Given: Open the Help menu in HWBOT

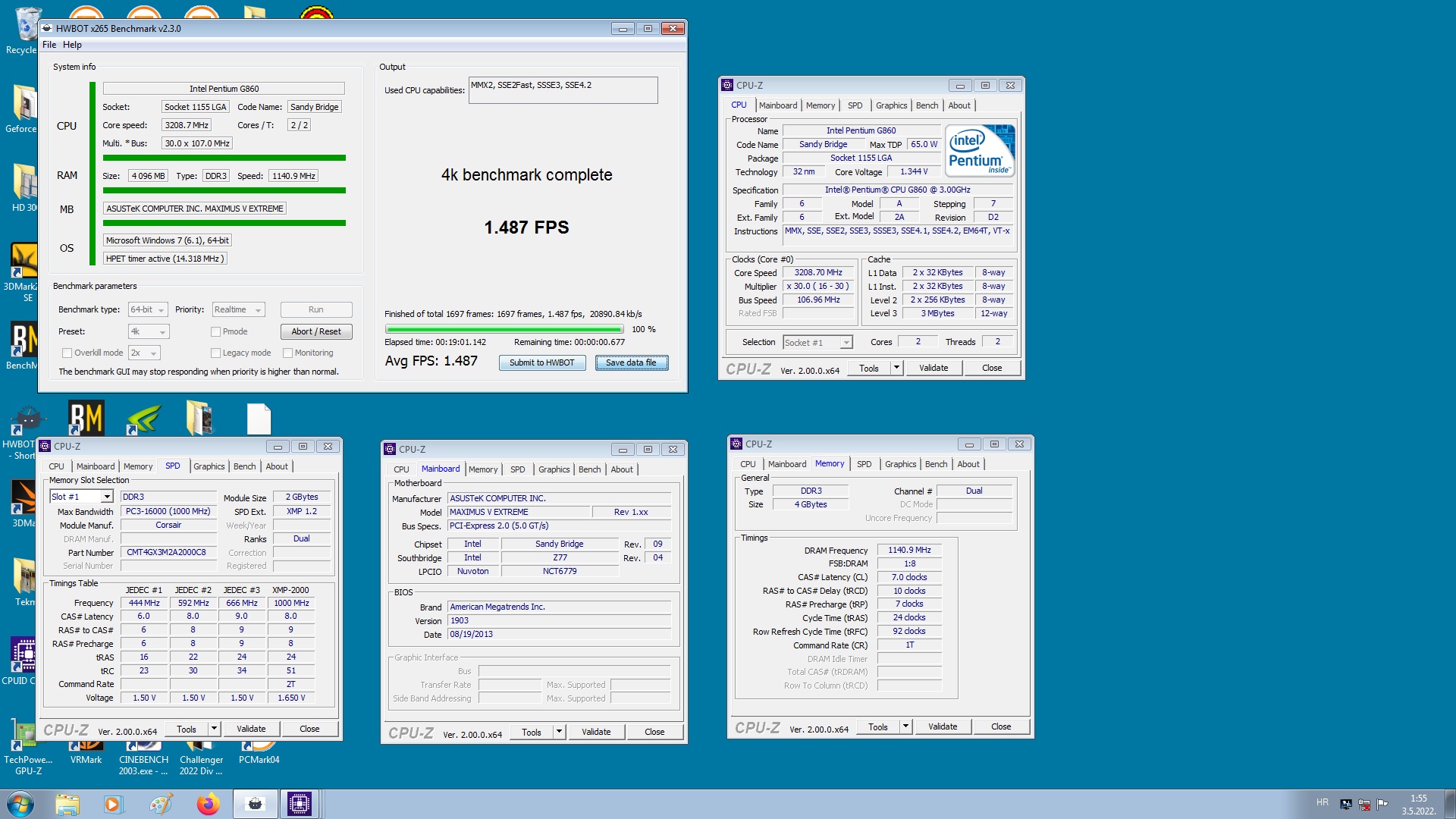Looking at the screenshot, I should point(72,45).
